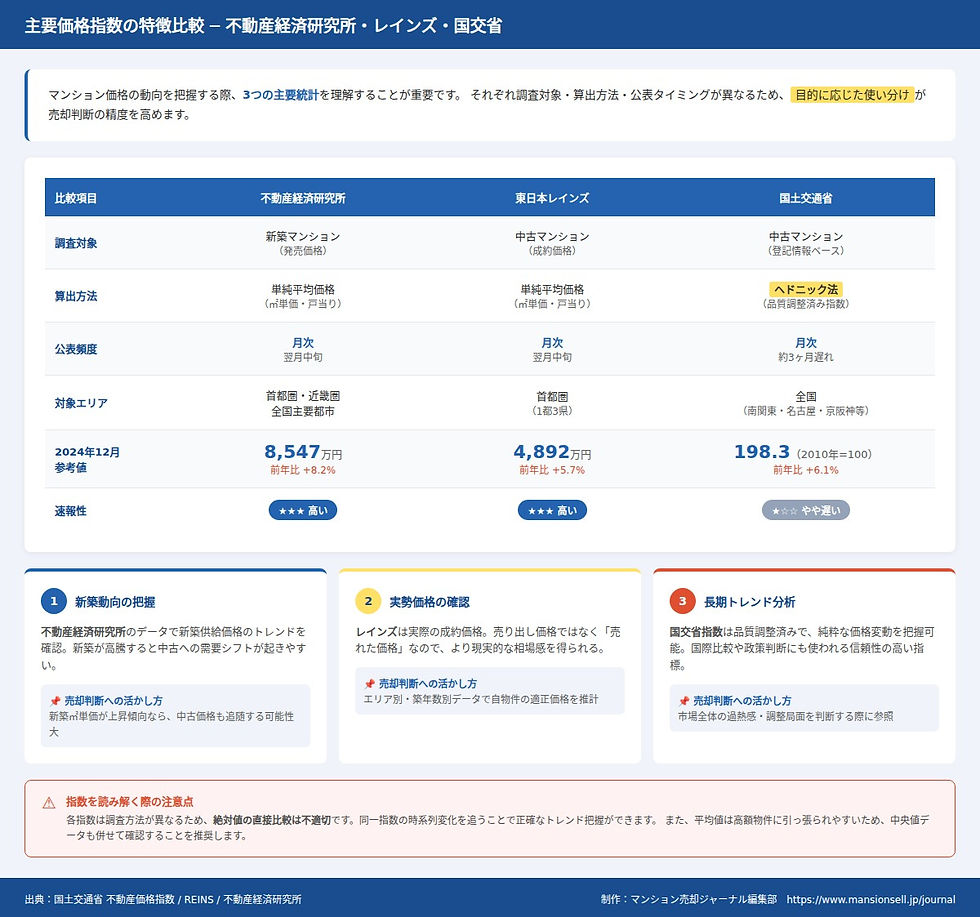Screen dimensions: 980x917
Task: Click the 制作：マンション売却ジャーナル編集部 credit
Action: (x=689, y=899)
